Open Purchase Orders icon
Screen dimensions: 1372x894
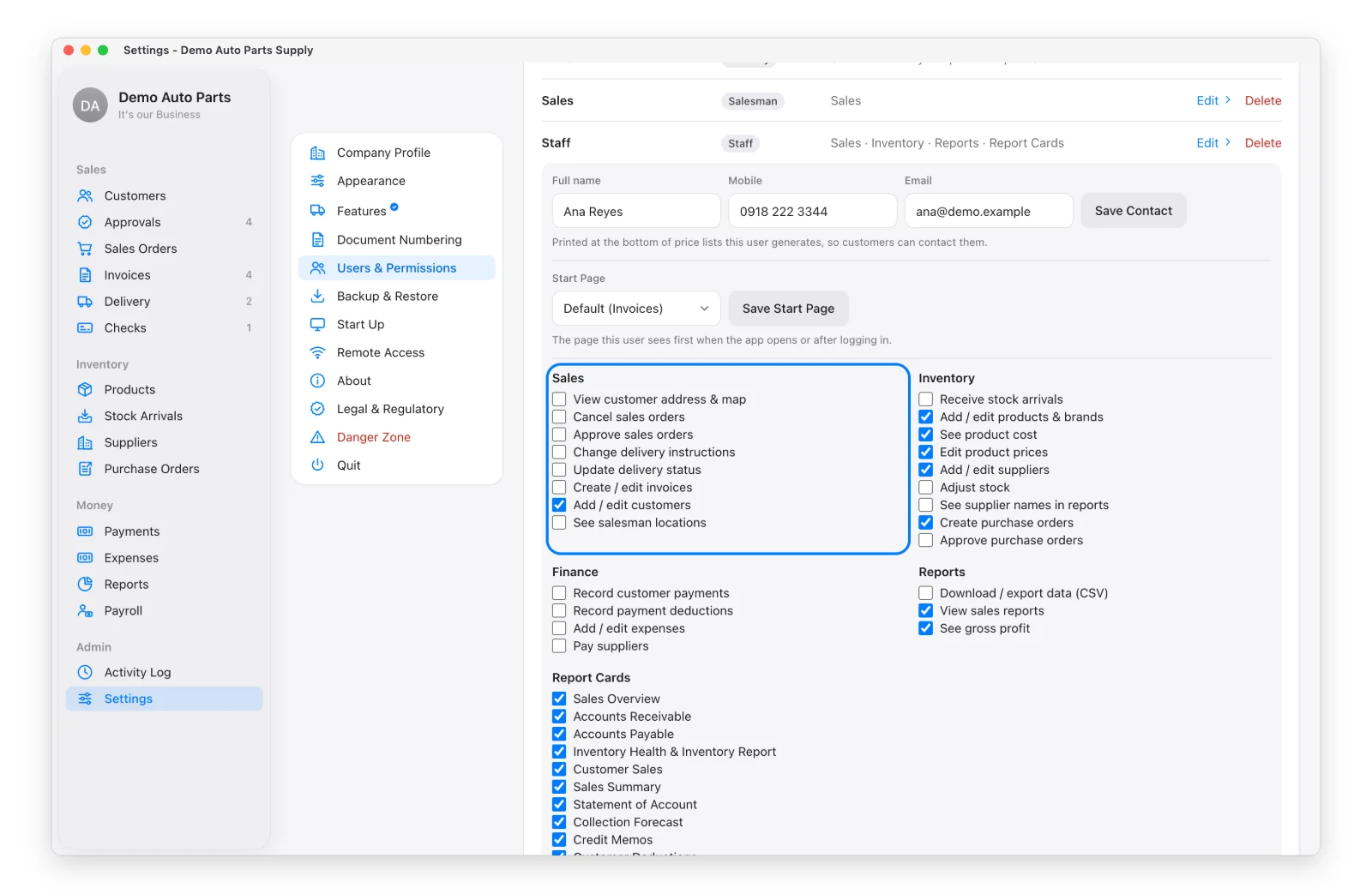85,469
